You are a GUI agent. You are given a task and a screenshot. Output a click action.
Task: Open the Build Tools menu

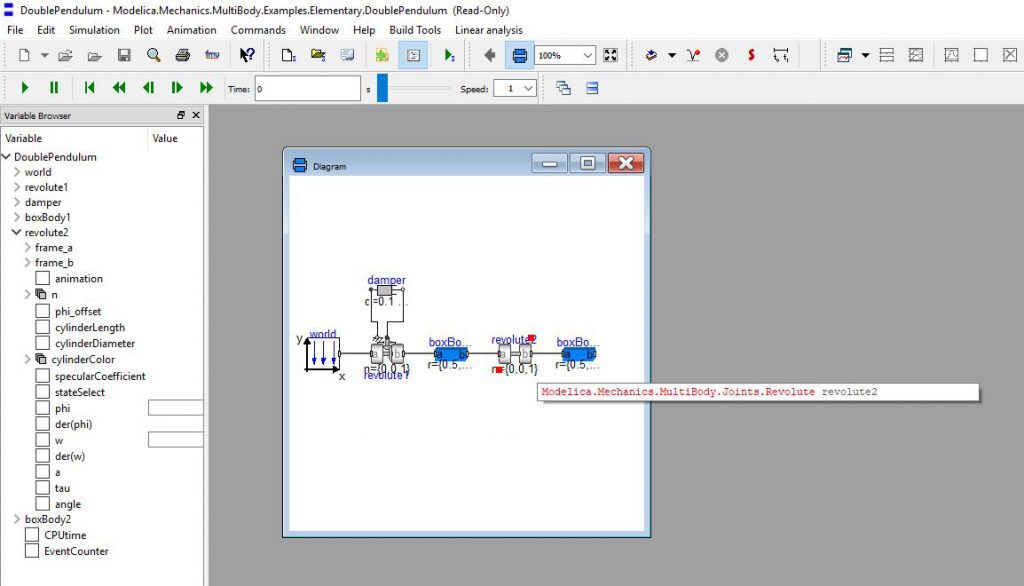(415, 30)
